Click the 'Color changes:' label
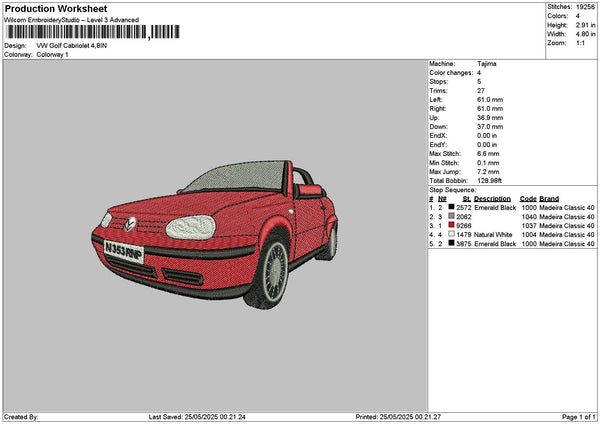Screen dimensions: 600x424 [451, 73]
